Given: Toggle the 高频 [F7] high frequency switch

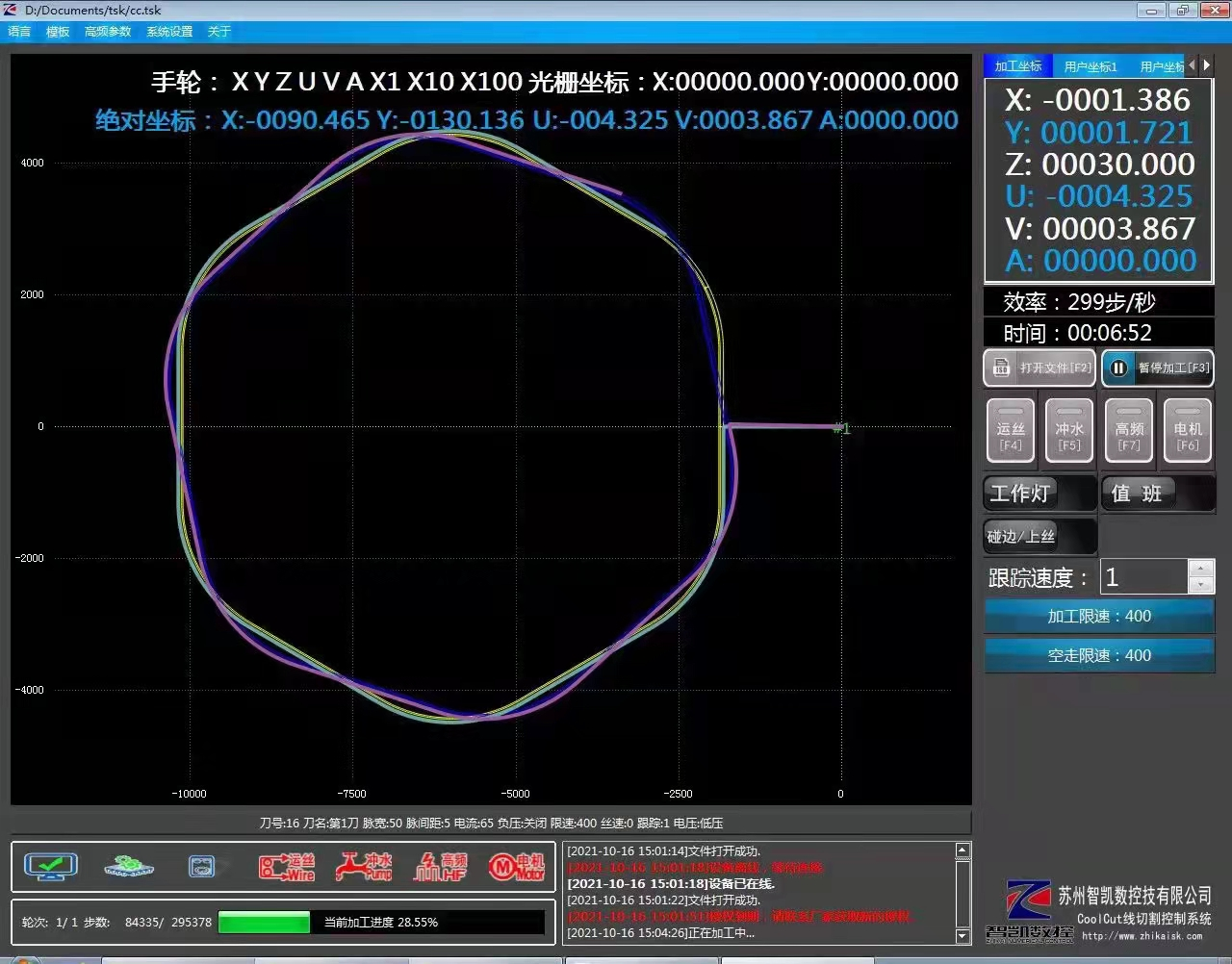Looking at the screenshot, I should tap(1129, 430).
